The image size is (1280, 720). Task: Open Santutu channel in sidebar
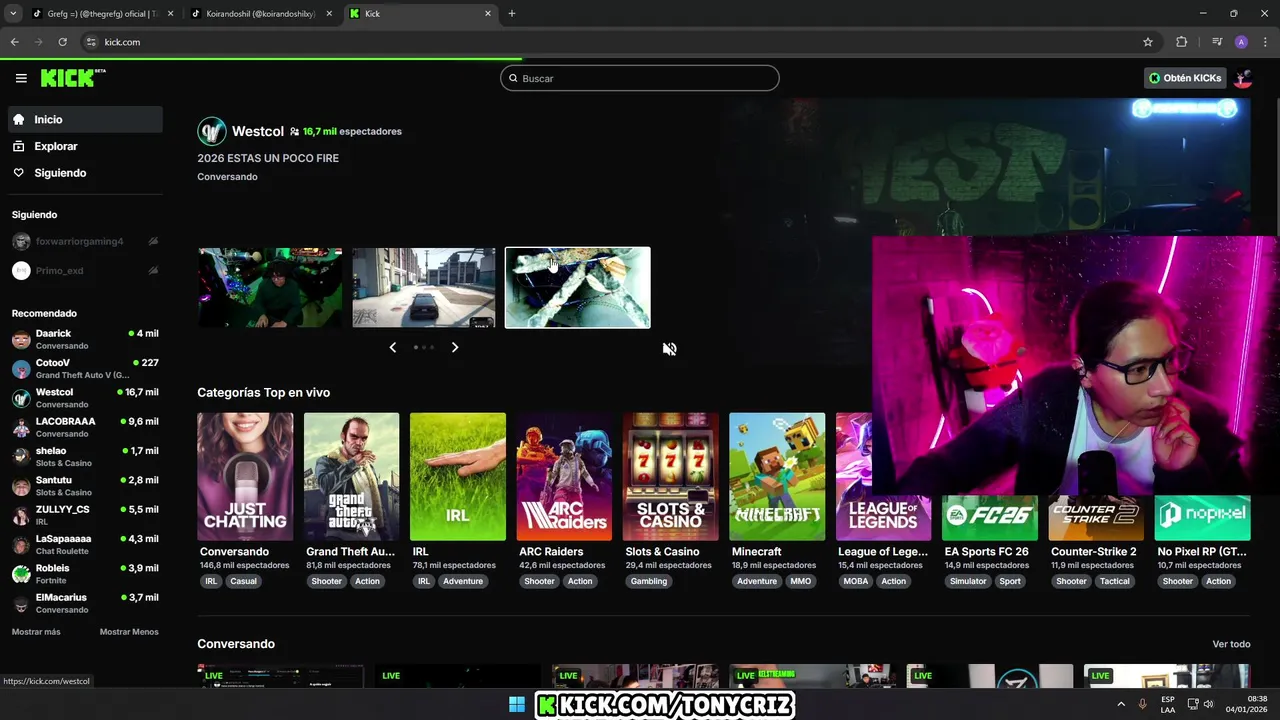(85, 486)
